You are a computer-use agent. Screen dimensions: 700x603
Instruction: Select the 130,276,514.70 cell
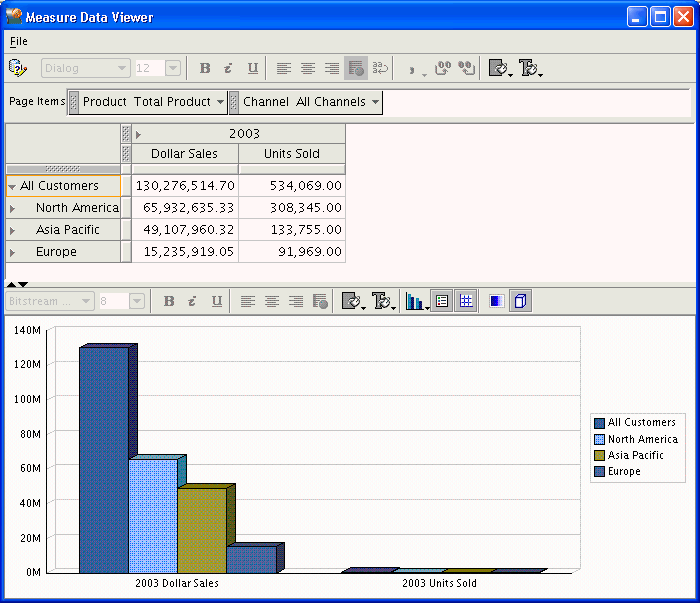185,186
